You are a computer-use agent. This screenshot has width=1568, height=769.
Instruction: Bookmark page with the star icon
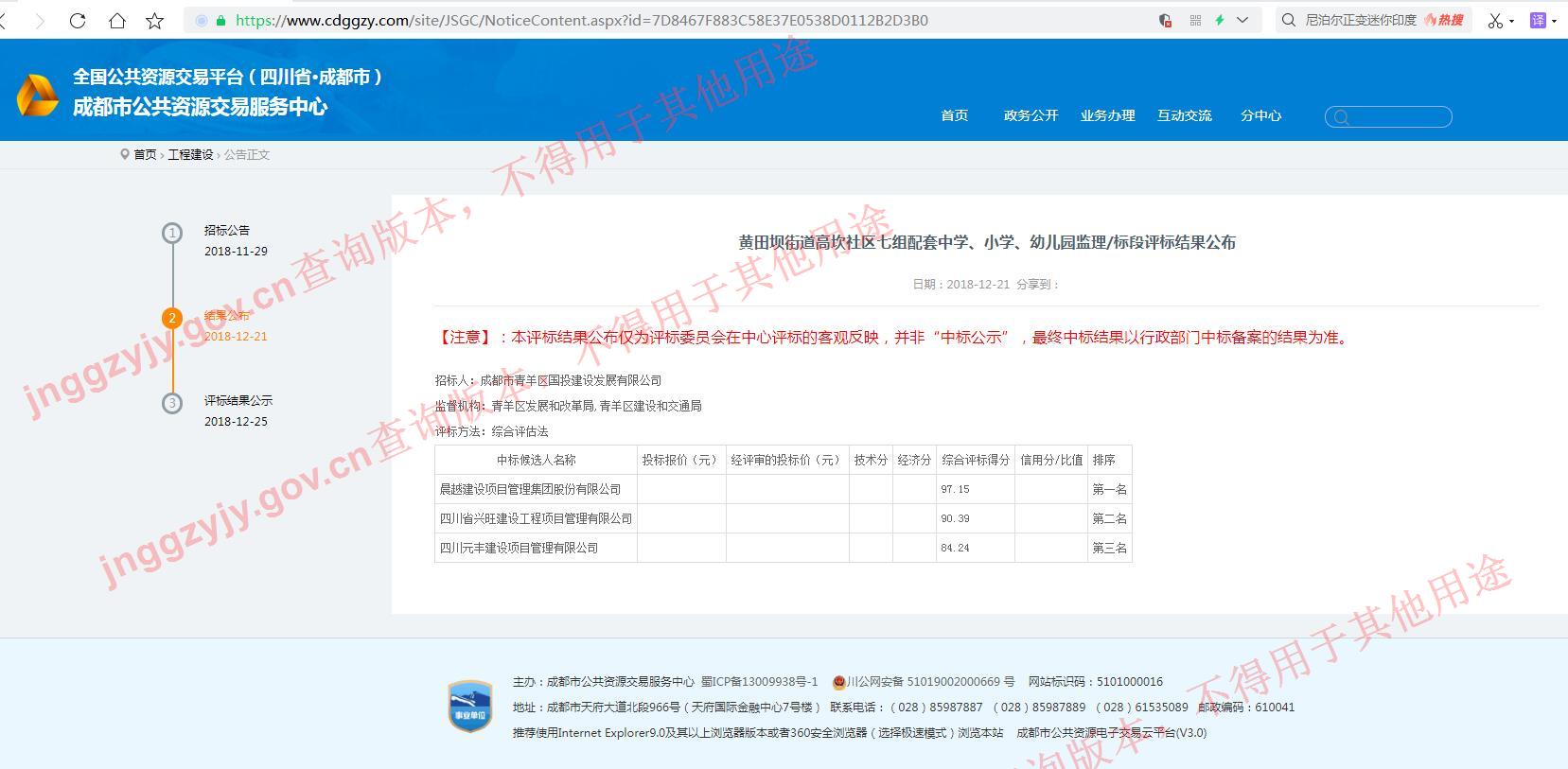154,20
